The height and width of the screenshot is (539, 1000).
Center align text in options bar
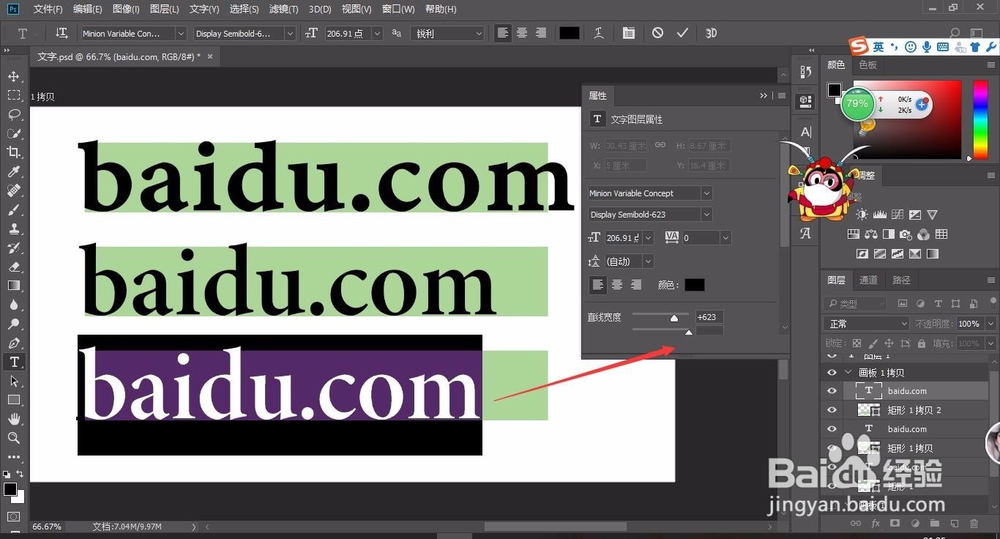tap(522, 33)
